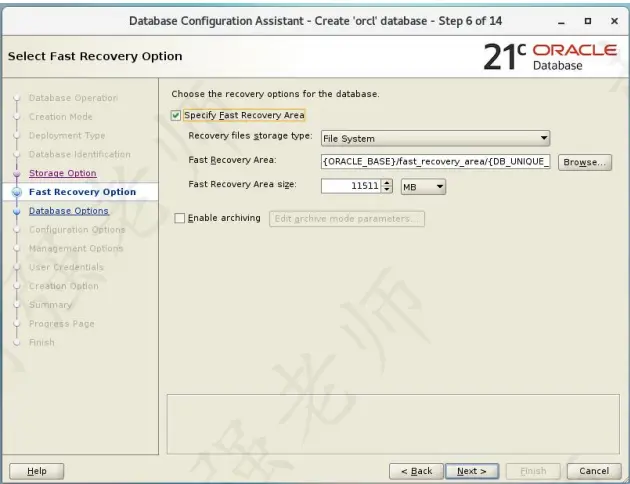Click Summary step label

coord(50,305)
